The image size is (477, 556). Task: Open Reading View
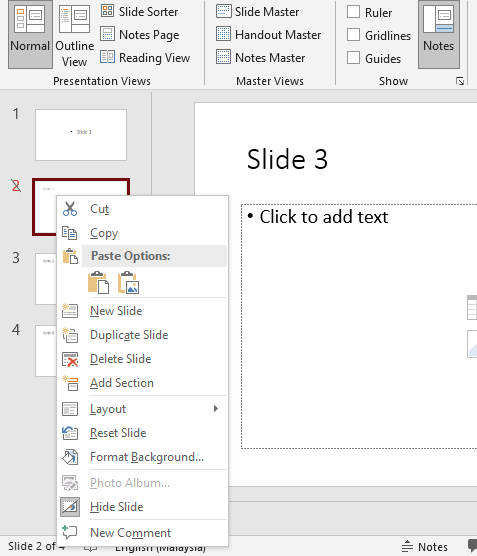coord(145,57)
